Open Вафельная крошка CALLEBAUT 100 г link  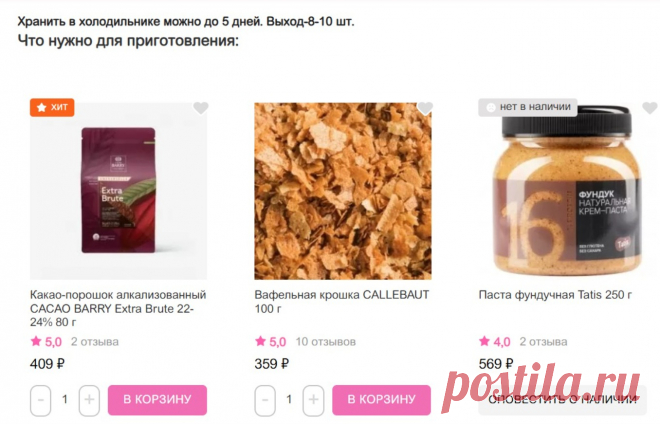[x=342, y=301]
